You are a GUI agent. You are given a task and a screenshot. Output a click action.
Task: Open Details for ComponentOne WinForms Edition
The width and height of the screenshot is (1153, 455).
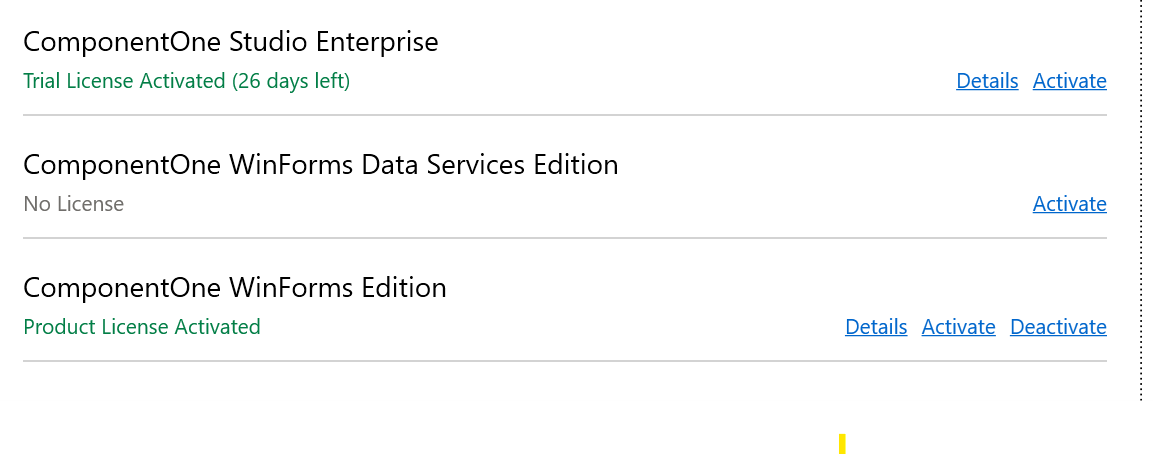(876, 327)
